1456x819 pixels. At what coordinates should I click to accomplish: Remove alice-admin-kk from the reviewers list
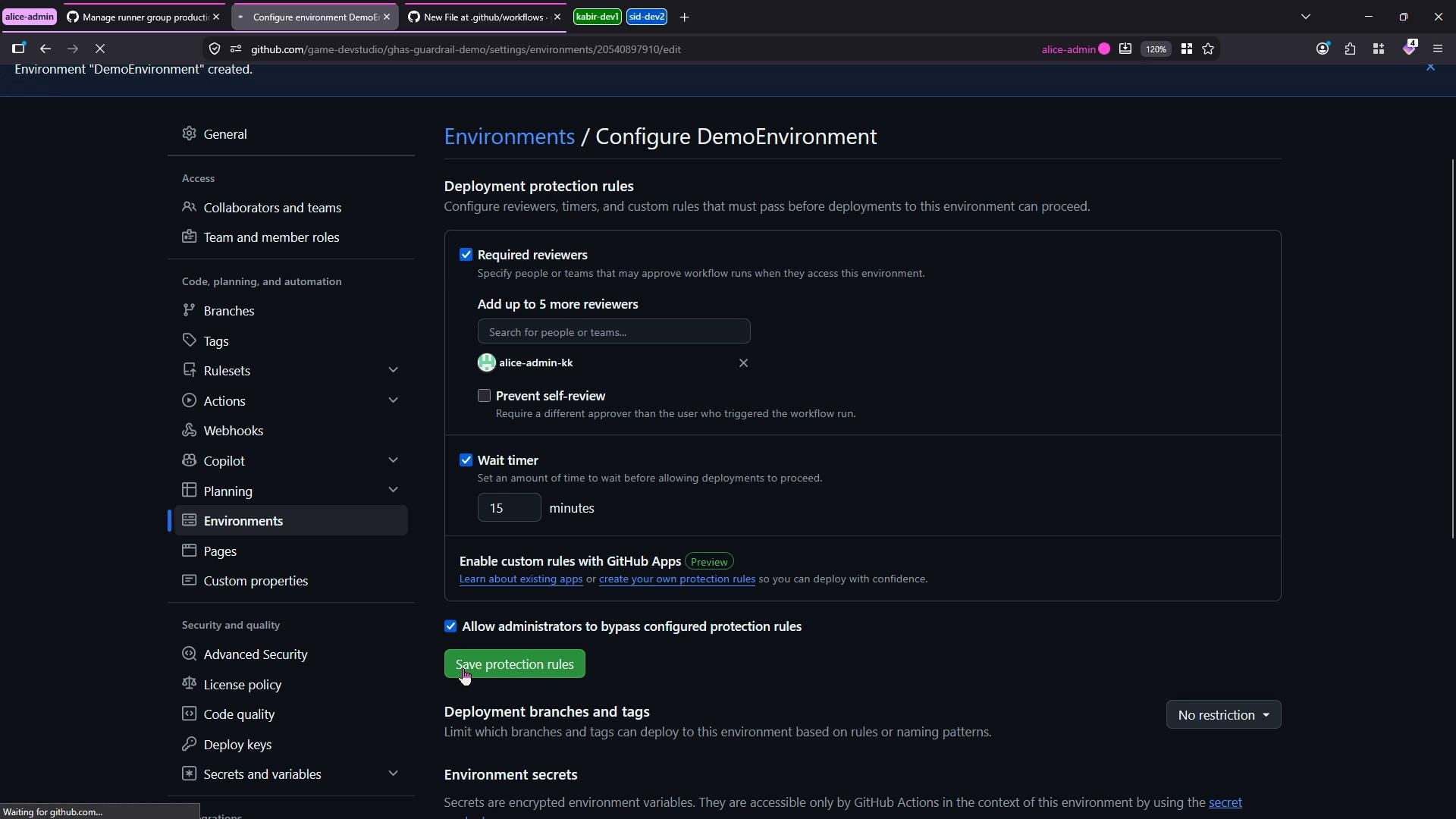pyautogui.click(x=744, y=363)
